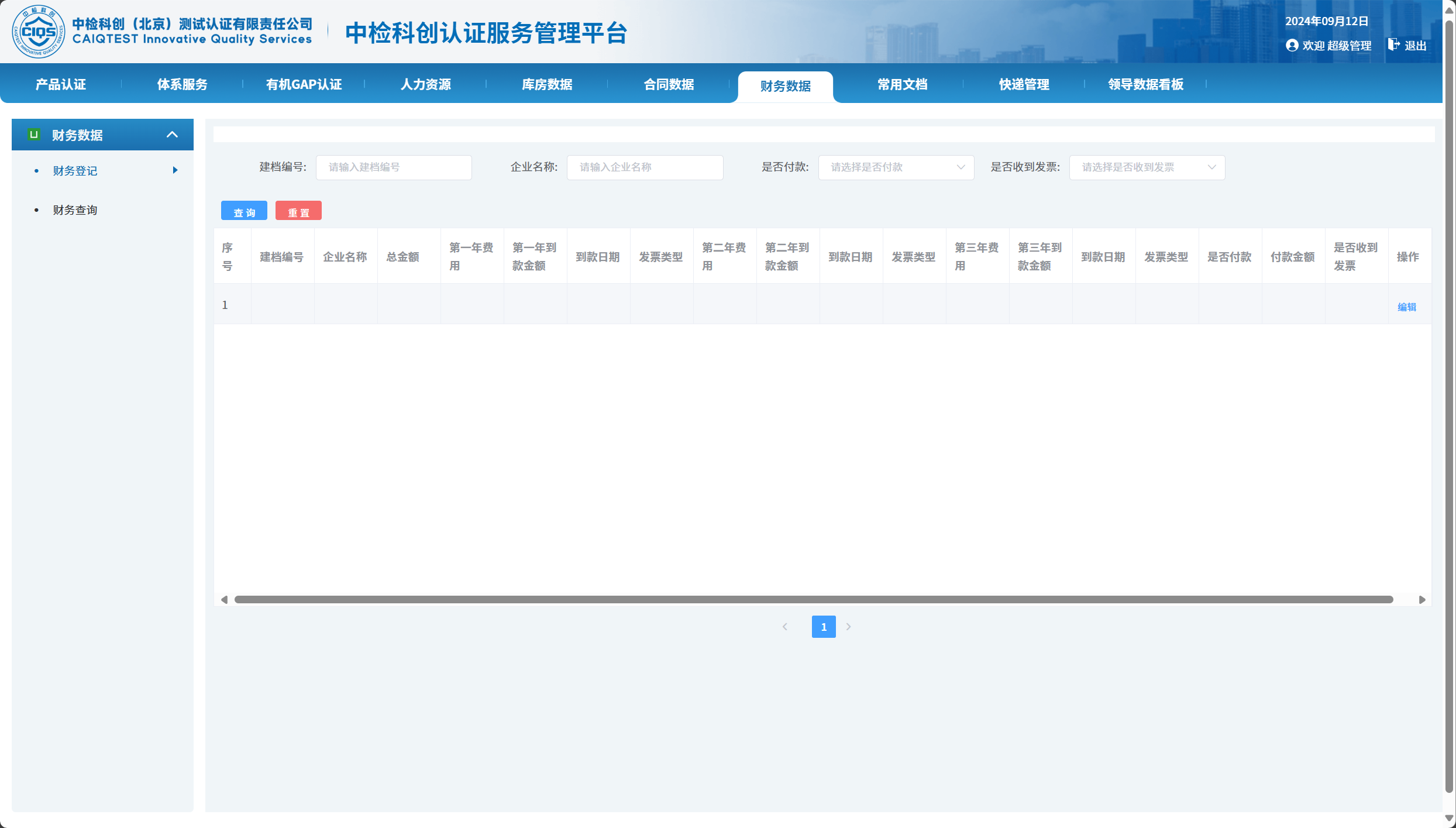Viewport: 1456px width, 828px height.
Task: Go to previous page arrow in pagination
Action: [x=785, y=627]
